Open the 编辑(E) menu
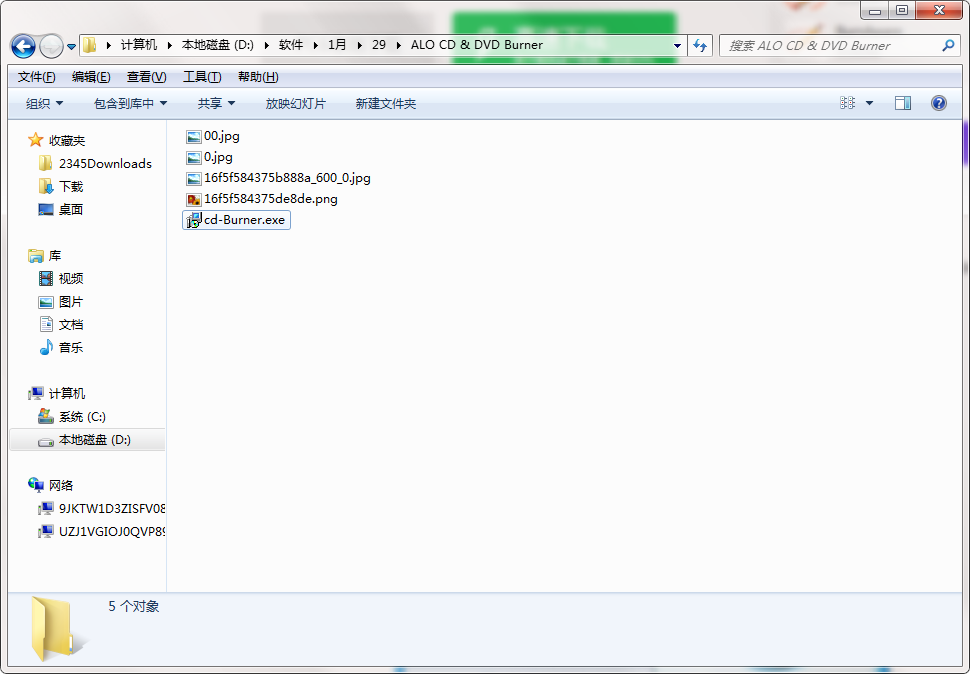Image resolution: width=970 pixels, height=674 pixels. (91, 77)
